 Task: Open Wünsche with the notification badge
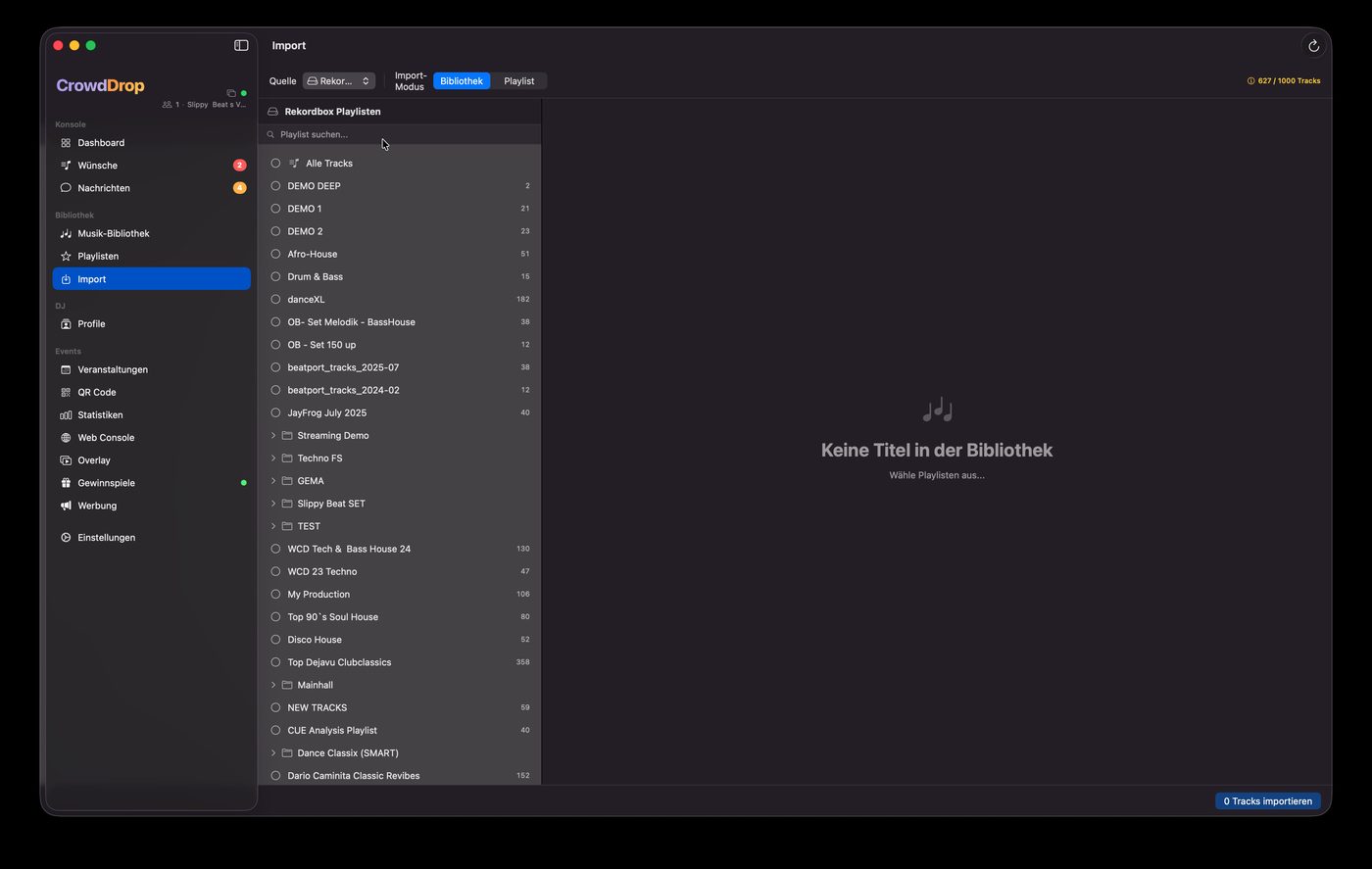click(x=95, y=165)
